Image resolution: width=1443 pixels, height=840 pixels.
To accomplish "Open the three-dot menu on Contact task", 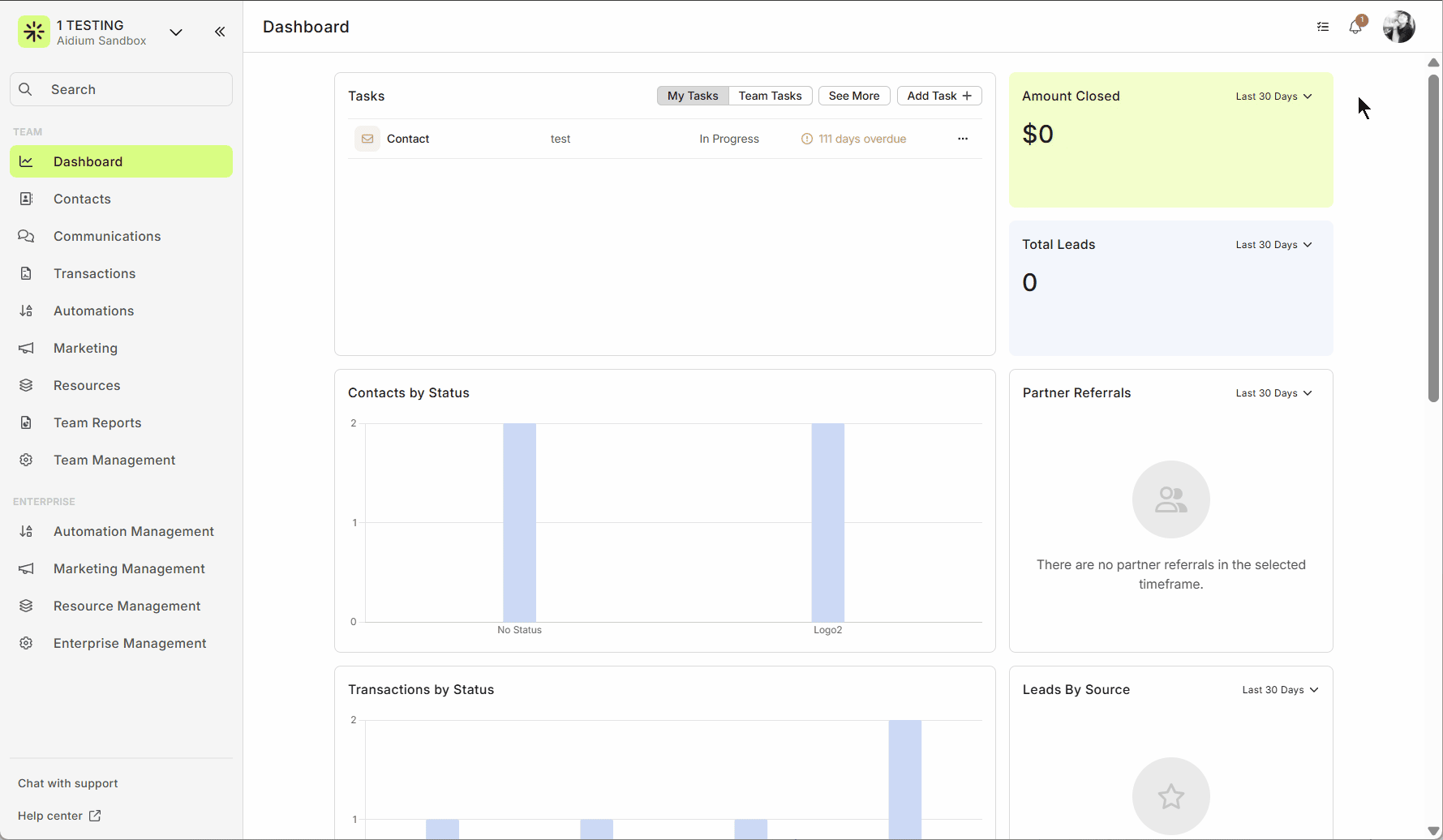I will (963, 139).
